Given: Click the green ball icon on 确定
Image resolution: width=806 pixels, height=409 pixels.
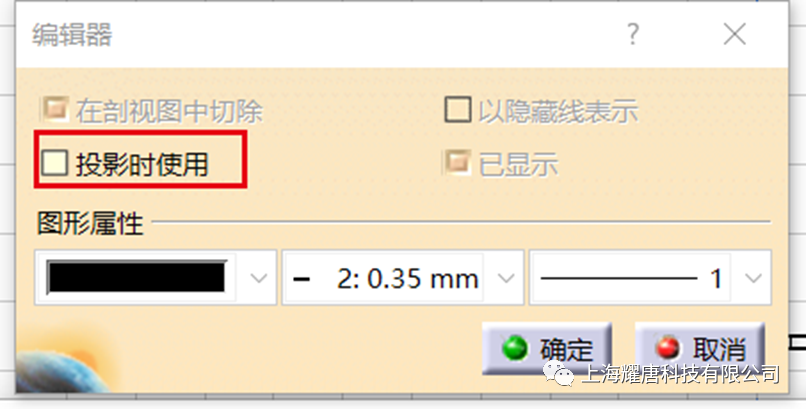Looking at the screenshot, I should [x=515, y=348].
